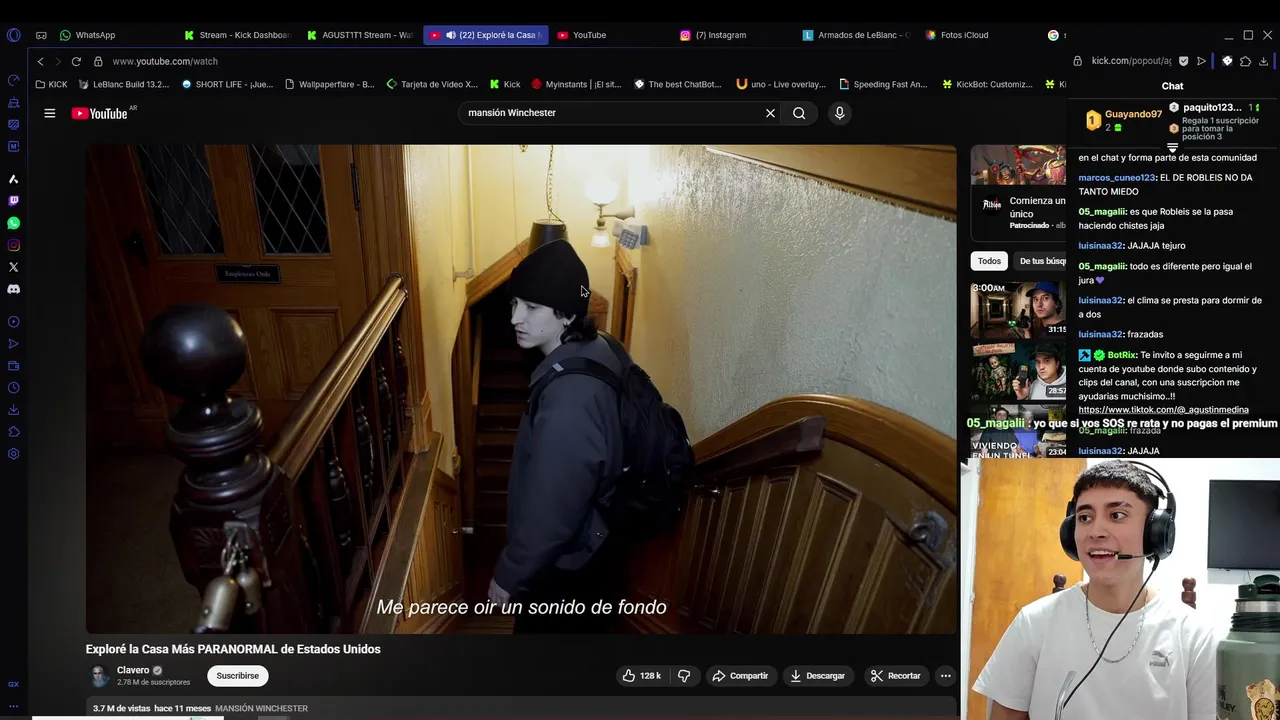Mute audio on the playing Exploré tab

(x=451, y=35)
